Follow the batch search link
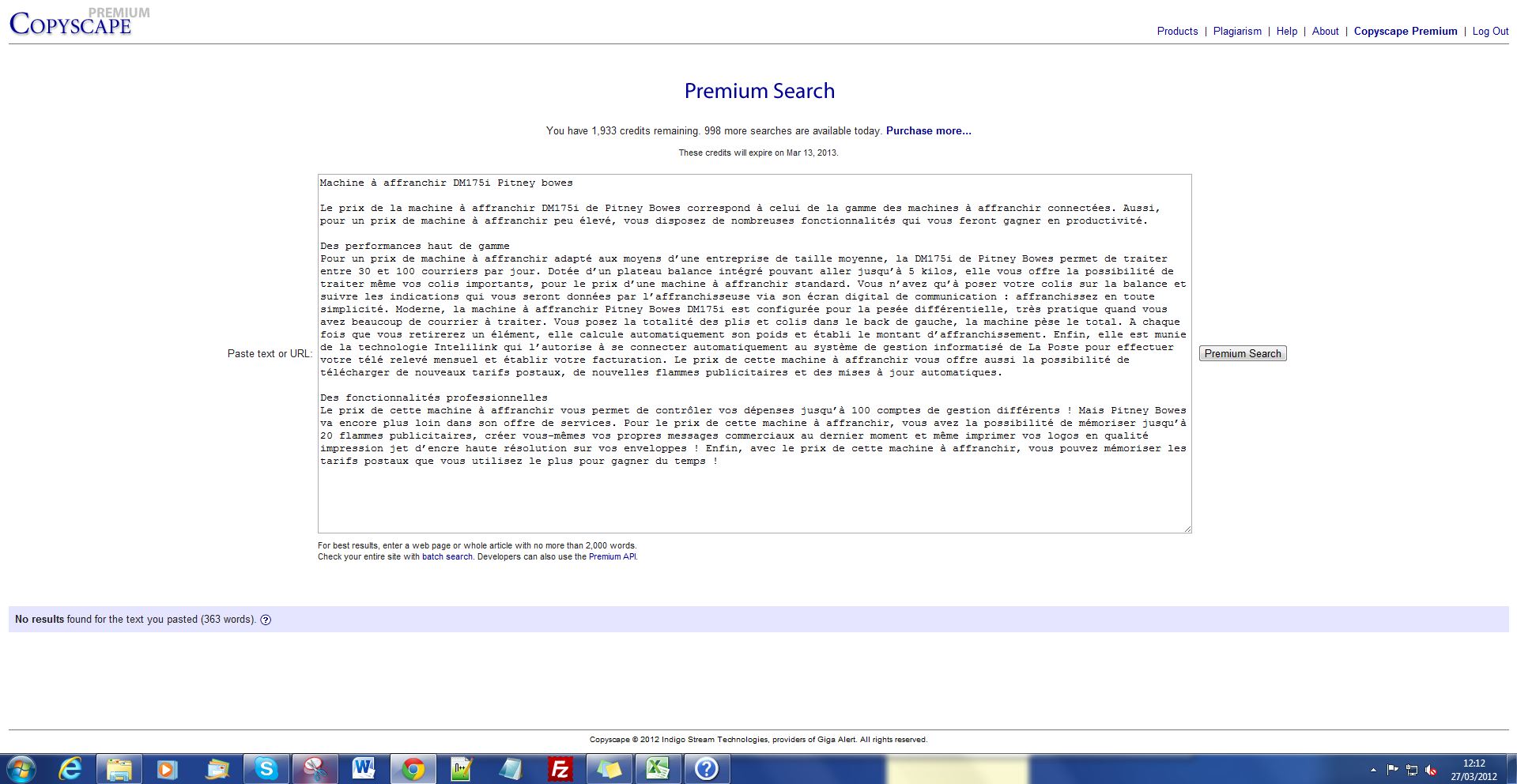Screen dimensions: 1517x784 point(447,557)
